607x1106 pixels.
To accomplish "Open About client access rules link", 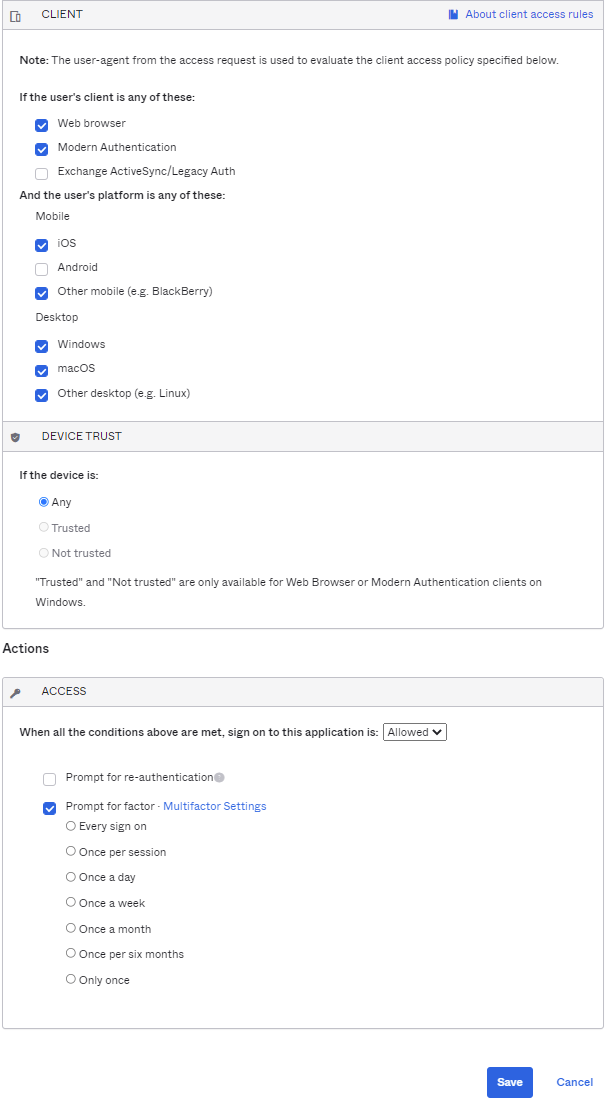I will point(529,15).
